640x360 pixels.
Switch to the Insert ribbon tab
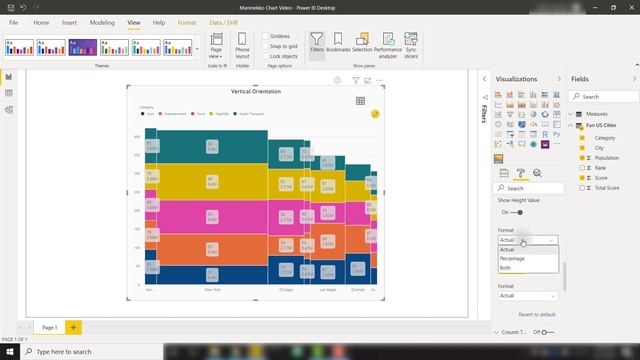pyautogui.click(x=69, y=22)
